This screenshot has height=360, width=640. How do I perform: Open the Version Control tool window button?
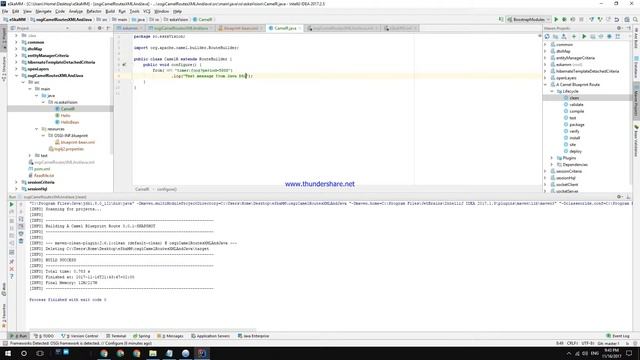(x=80, y=336)
